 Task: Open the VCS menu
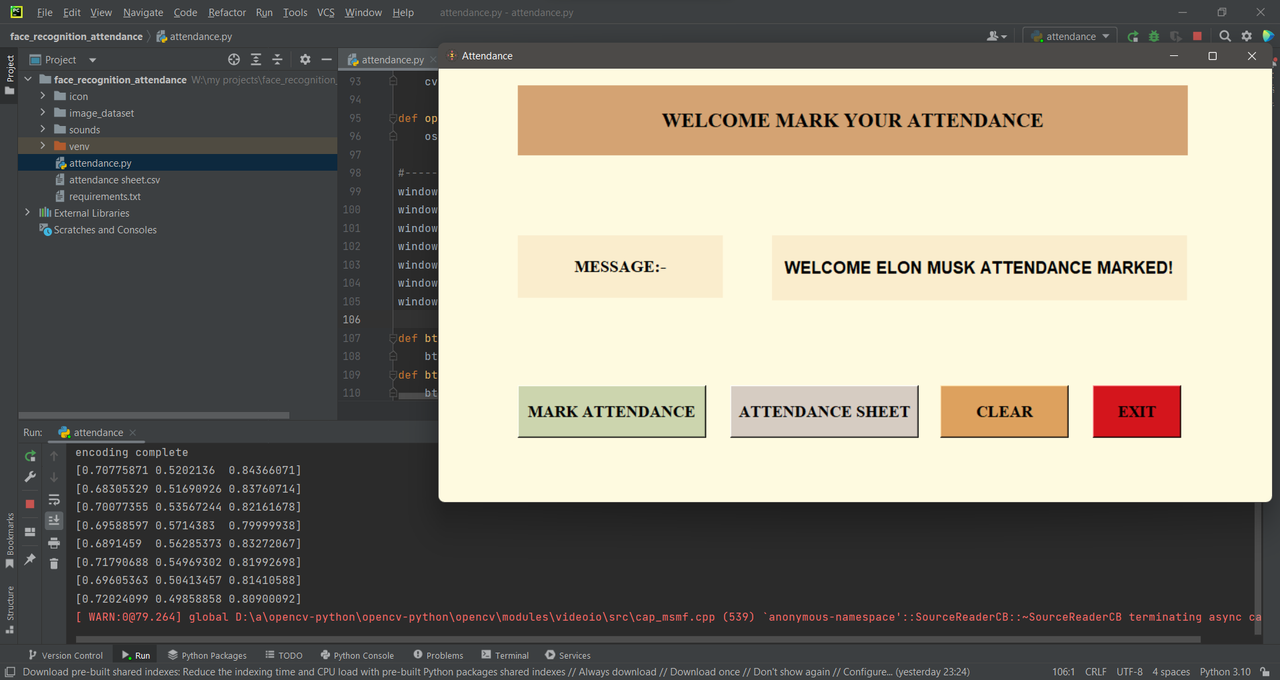point(326,12)
